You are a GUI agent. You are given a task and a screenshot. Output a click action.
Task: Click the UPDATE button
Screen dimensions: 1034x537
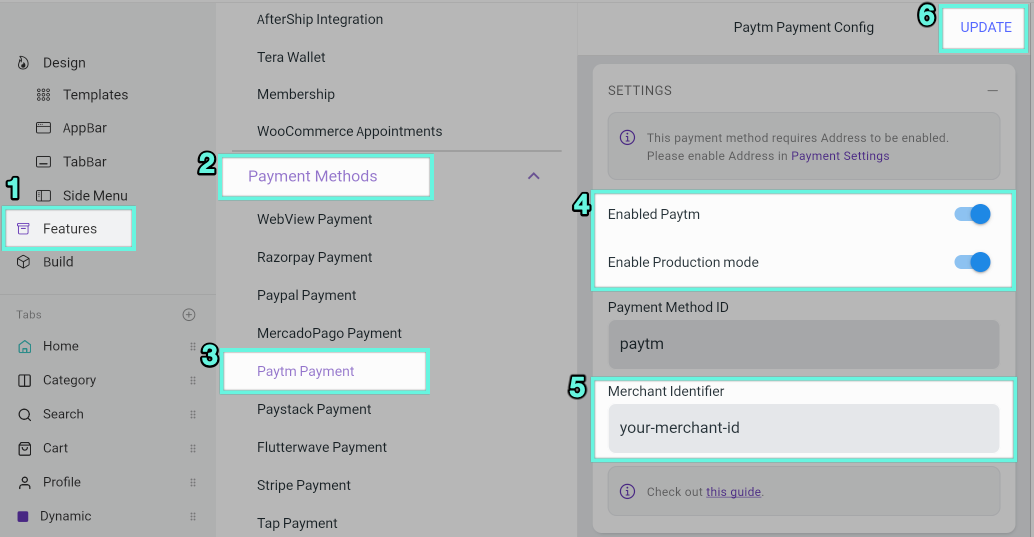[x=985, y=28]
